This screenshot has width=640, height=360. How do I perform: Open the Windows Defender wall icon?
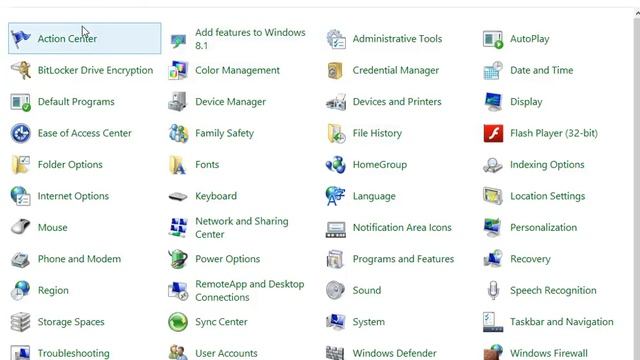(336, 352)
